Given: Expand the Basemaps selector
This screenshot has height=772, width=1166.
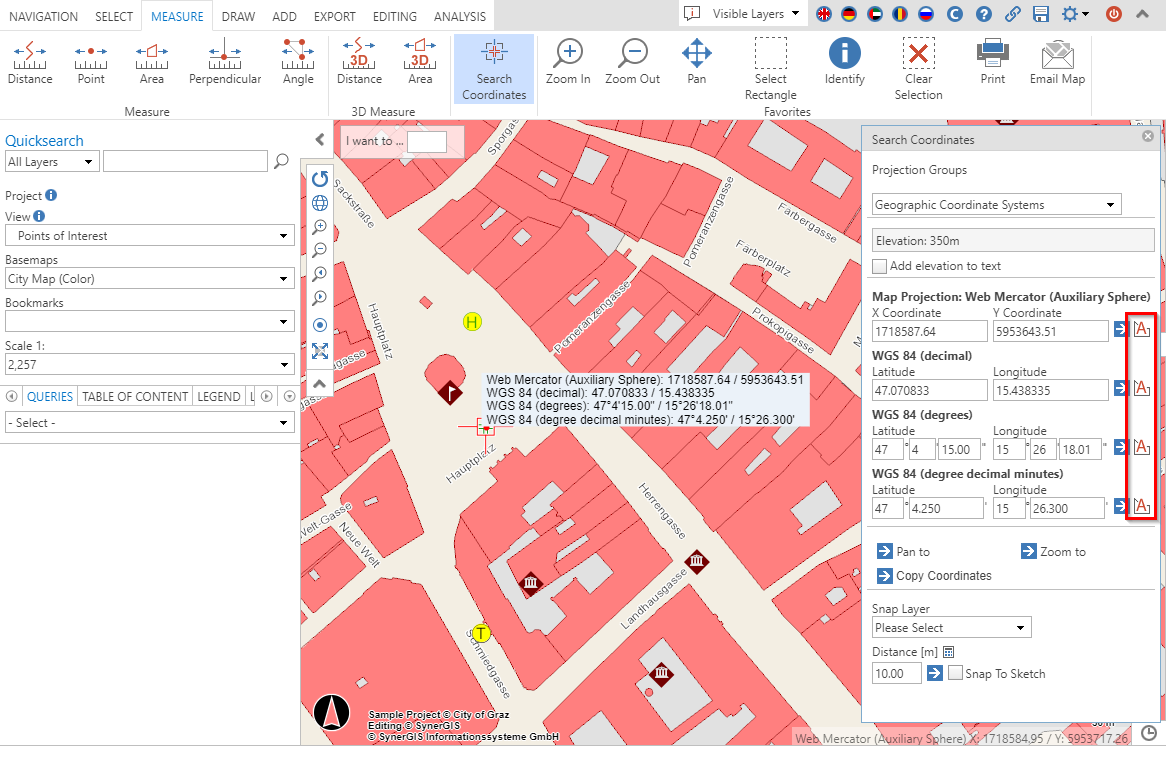Looking at the screenshot, I should coord(149,278).
